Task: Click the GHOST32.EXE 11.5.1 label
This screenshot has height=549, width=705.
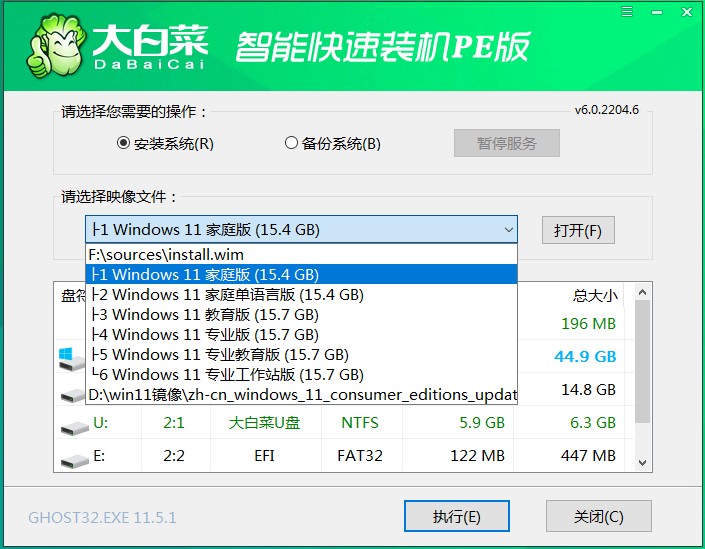Action: [x=103, y=518]
